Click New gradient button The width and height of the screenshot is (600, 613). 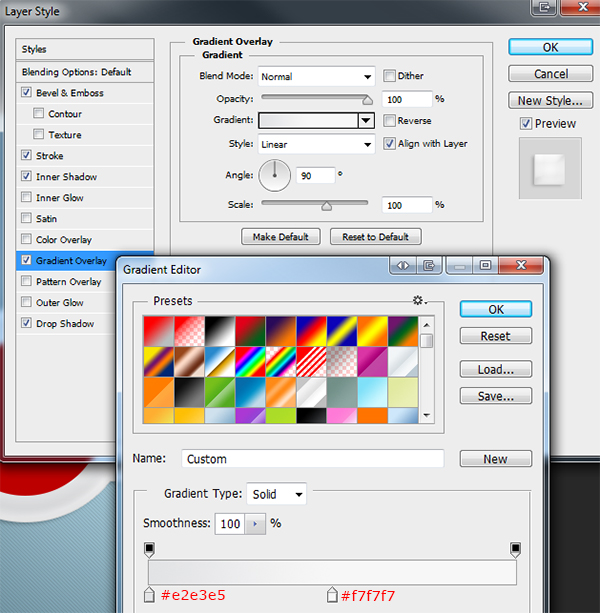coord(496,459)
